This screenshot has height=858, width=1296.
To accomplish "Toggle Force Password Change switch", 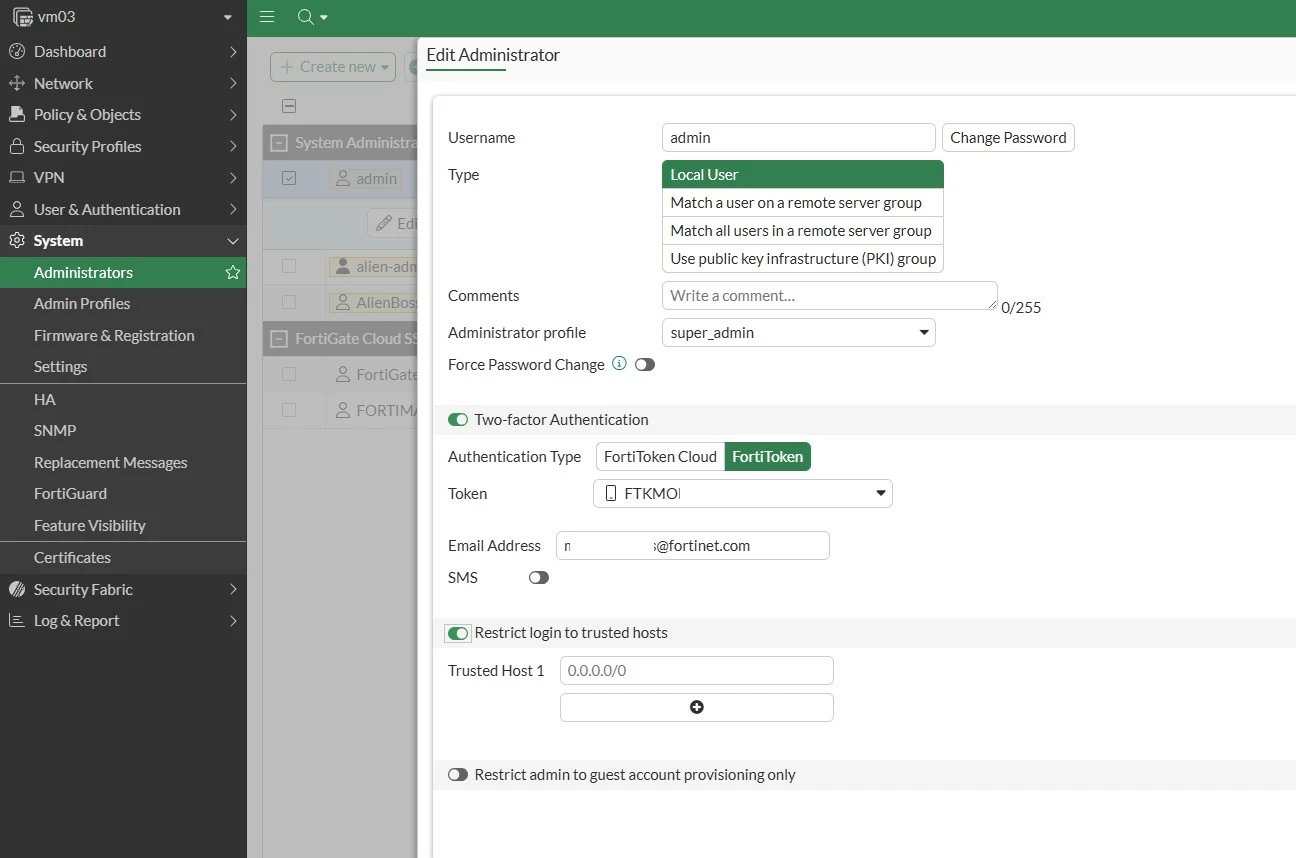I will coord(645,365).
